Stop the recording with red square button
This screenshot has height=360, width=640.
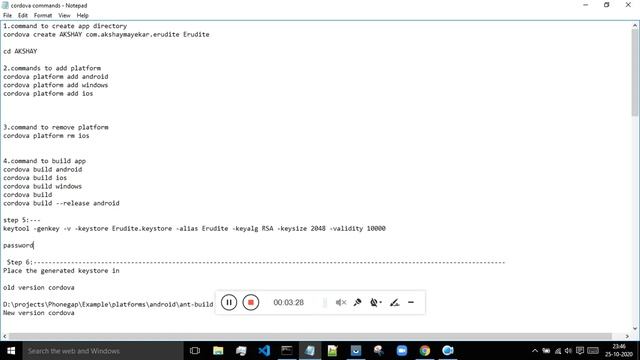tap(251, 302)
